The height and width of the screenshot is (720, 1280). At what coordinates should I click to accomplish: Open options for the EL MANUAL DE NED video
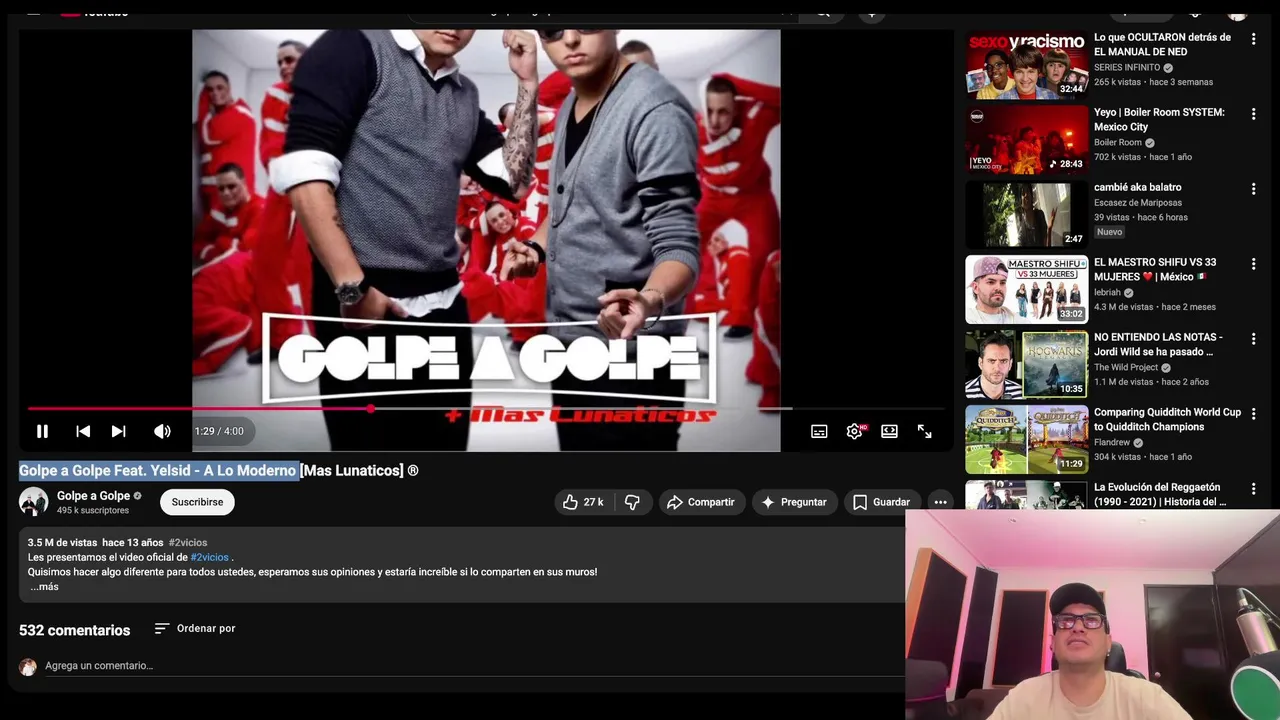(1253, 39)
